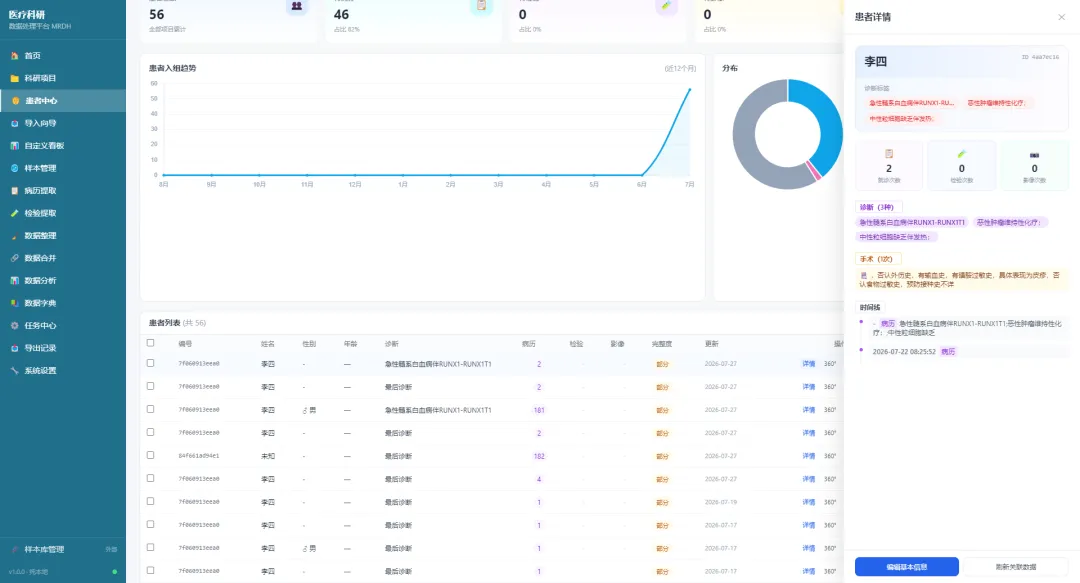Click the clipboard icon on the 46 stat card
The width and height of the screenshot is (1080, 583).
[481, 6]
